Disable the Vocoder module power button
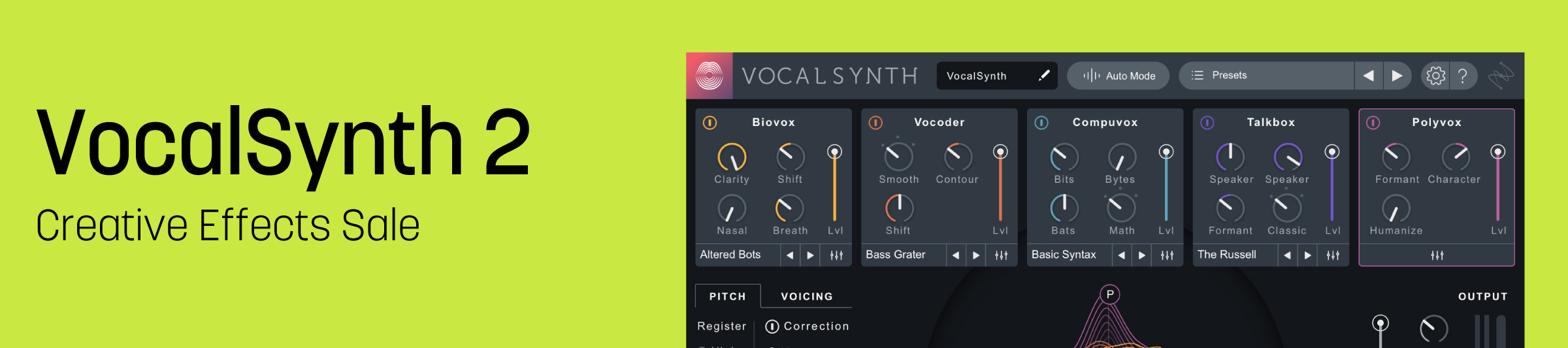1568x348 pixels. 875,123
